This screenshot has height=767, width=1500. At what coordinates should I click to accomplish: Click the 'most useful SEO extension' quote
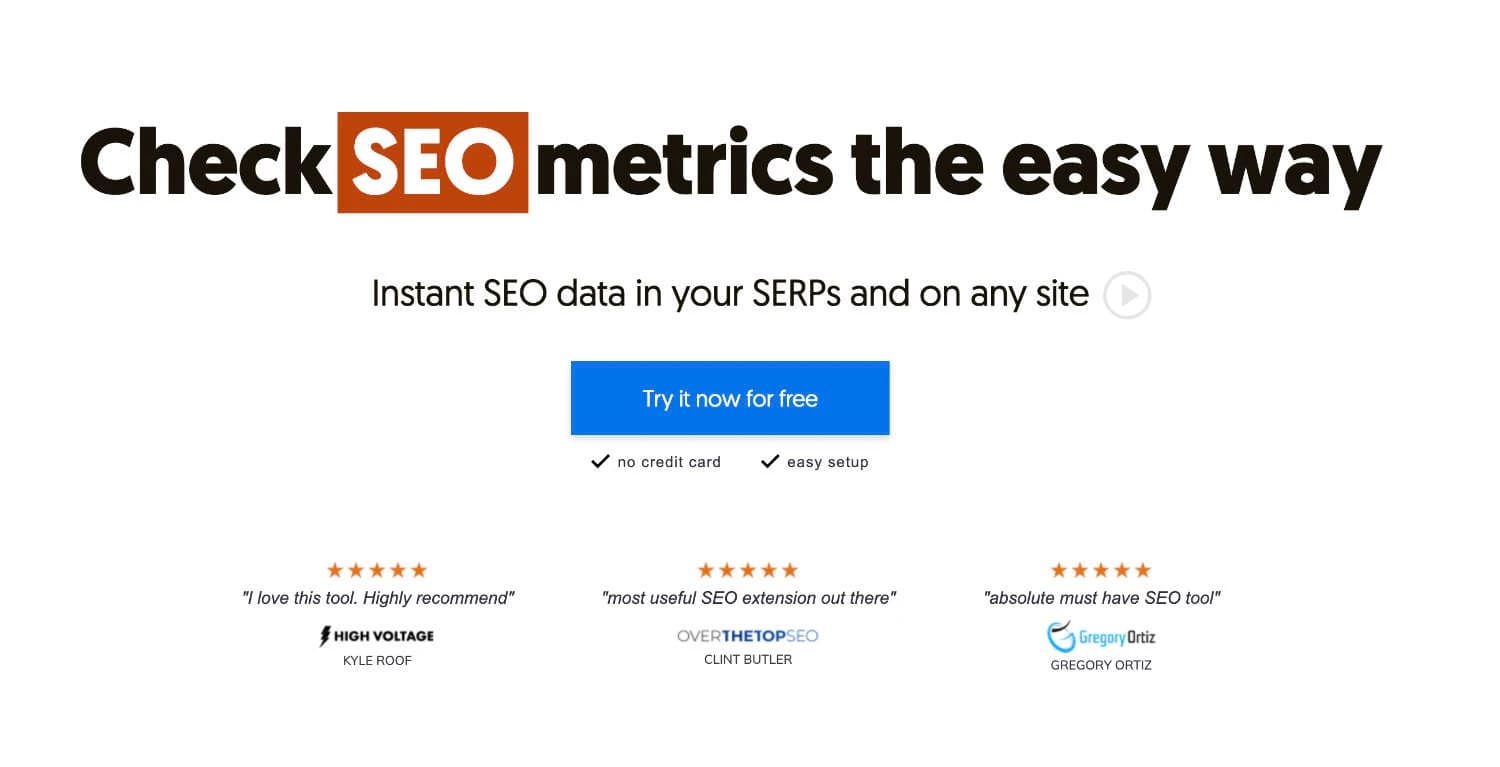[x=749, y=598]
